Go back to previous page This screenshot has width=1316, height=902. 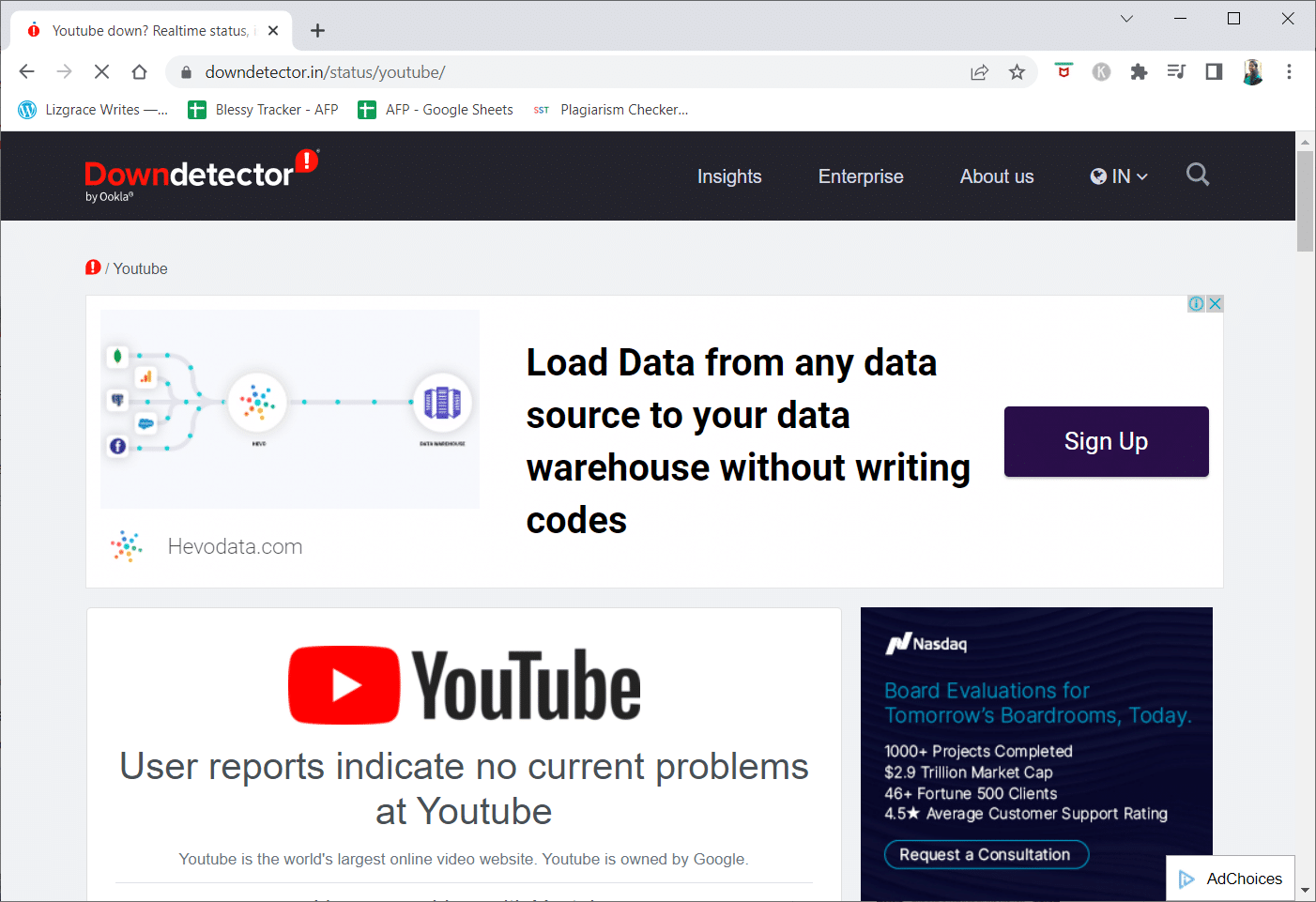[x=26, y=71]
